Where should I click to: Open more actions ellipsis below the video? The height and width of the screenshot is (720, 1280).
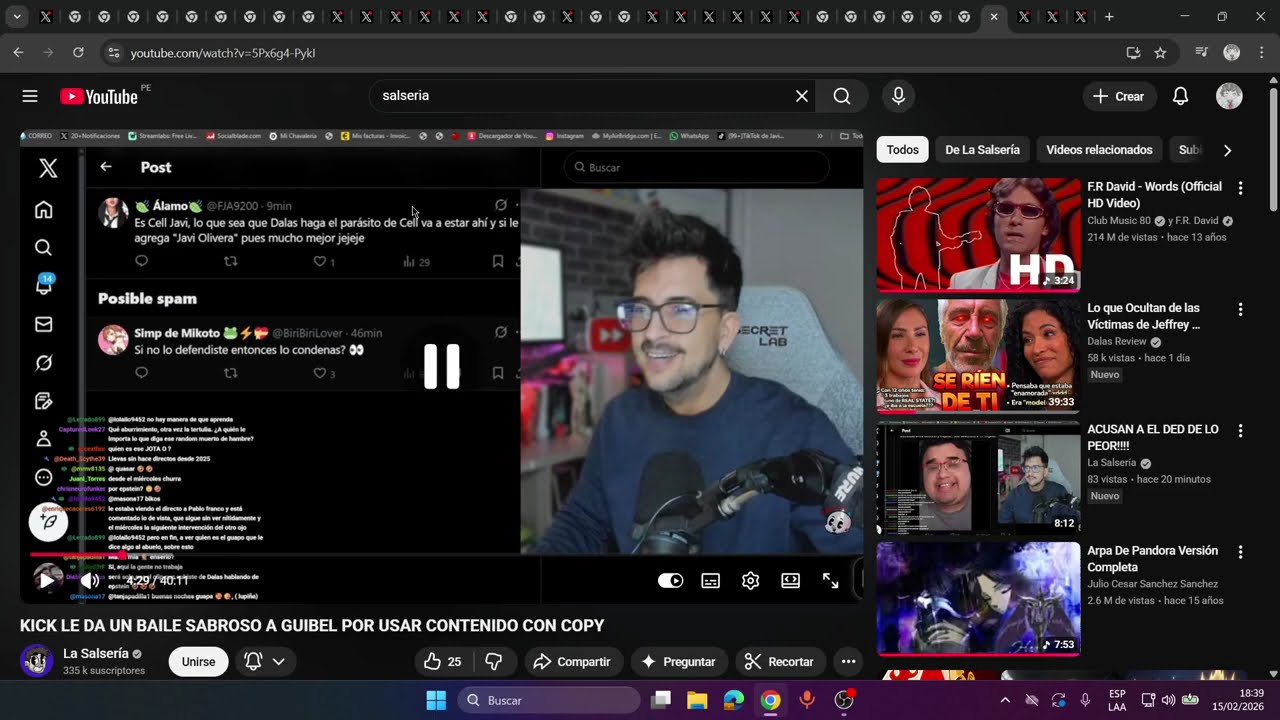[x=848, y=662]
